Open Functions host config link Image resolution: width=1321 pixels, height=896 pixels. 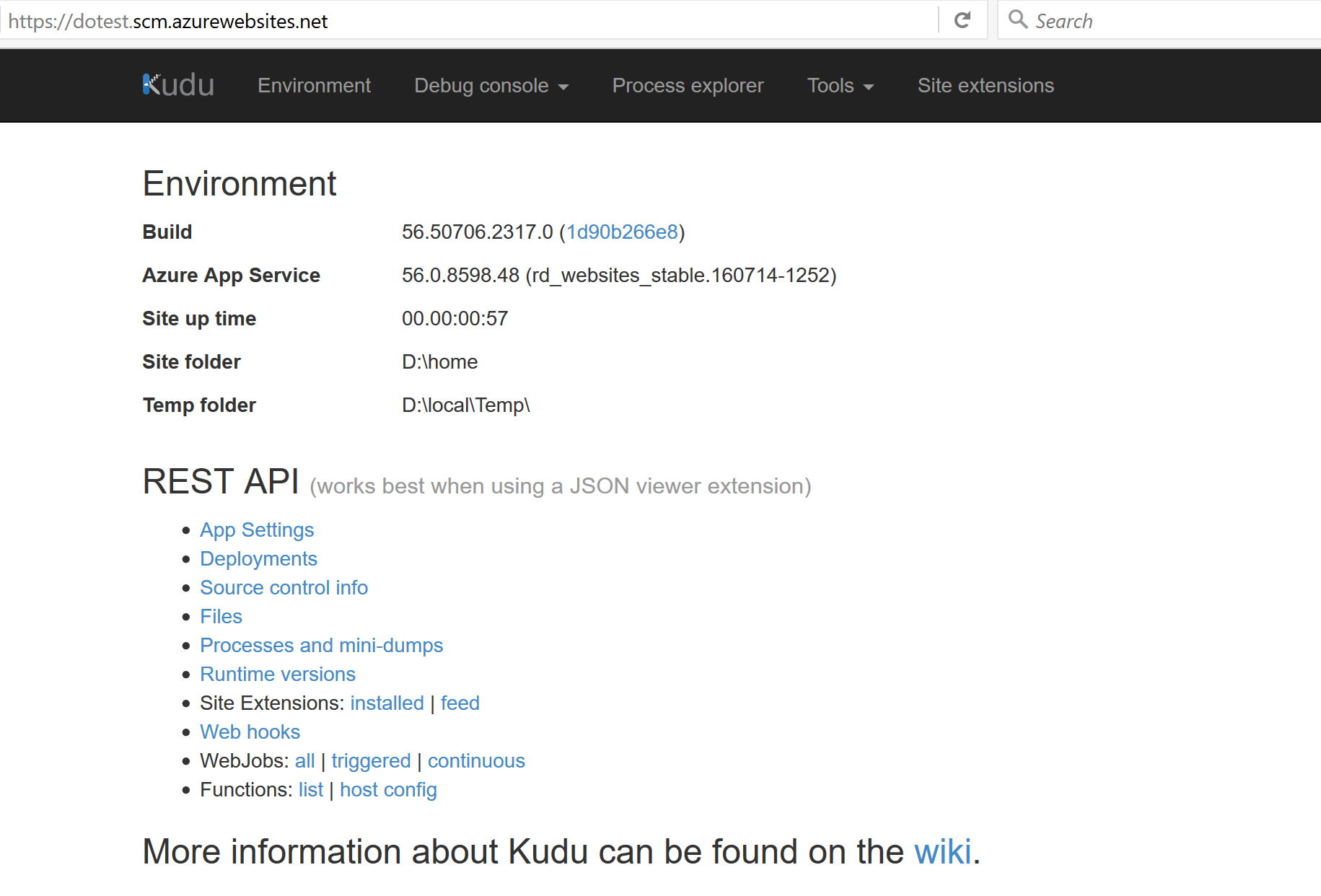click(x=388, y=789)
